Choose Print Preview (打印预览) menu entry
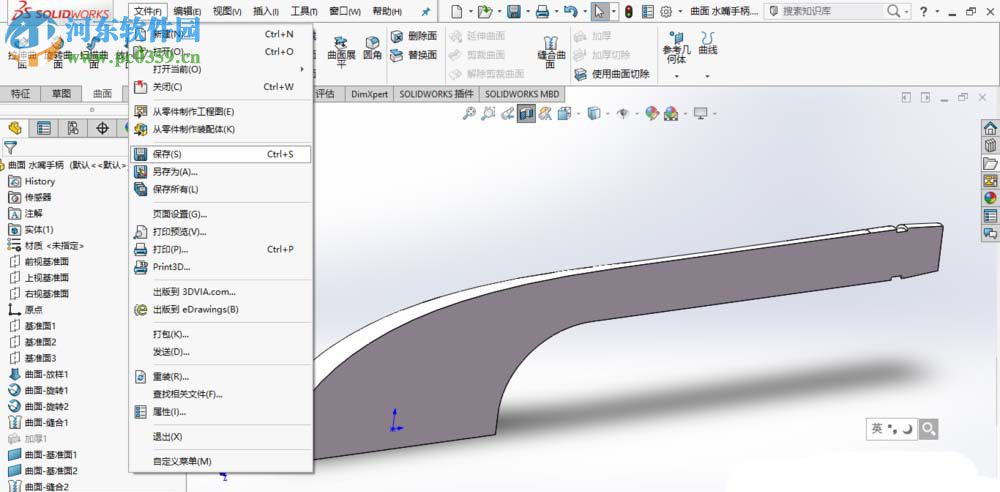Viewport: 1000px width, 492px height. pos(221,232)
